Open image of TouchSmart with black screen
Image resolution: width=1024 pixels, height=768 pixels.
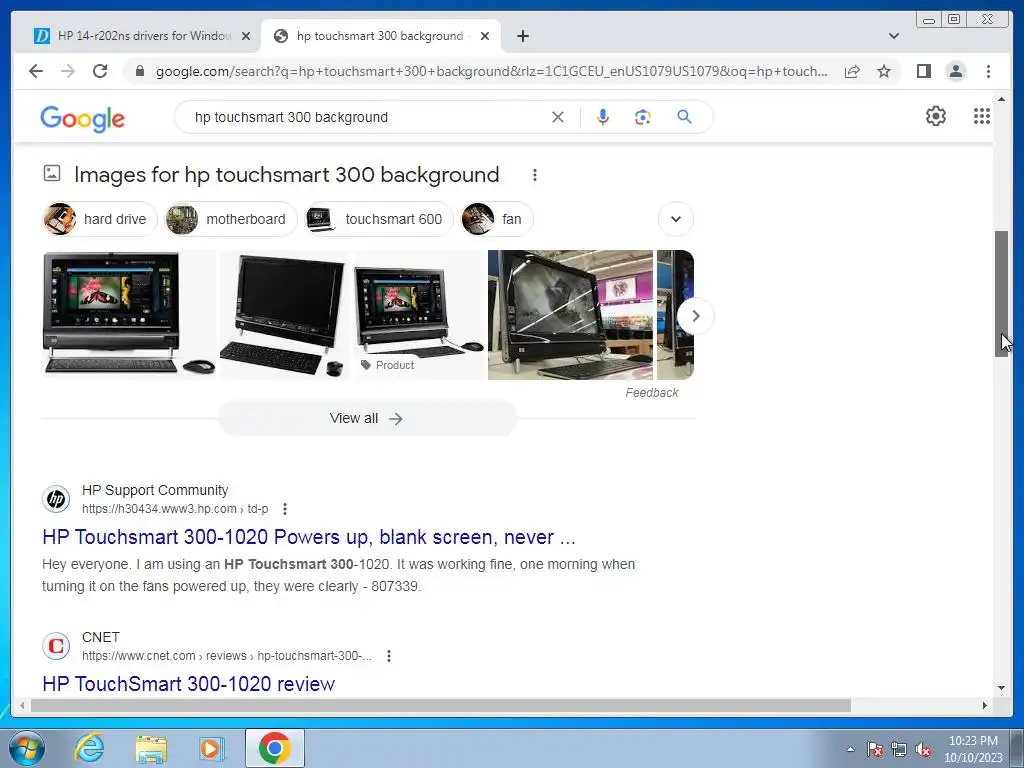285,315
